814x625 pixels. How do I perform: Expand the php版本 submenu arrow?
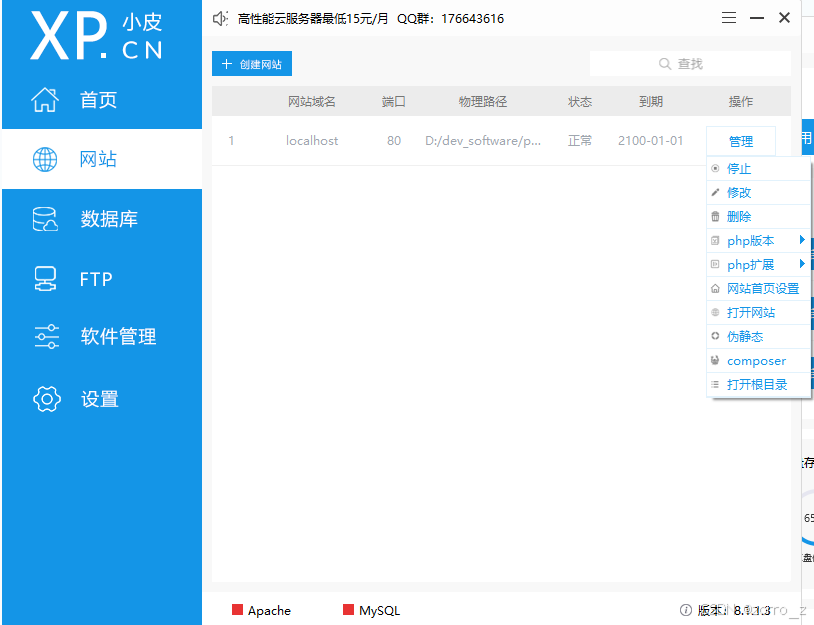[x=802, y=240]
